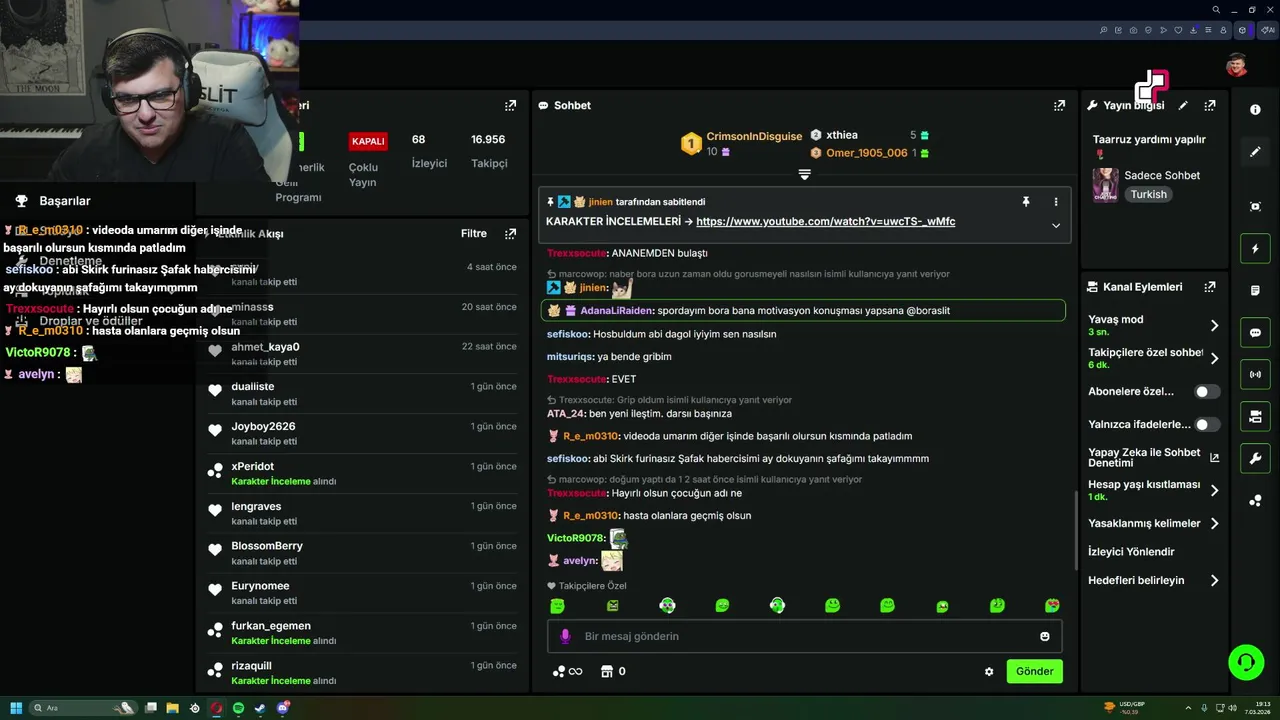Pop out the Kanal Eylemleri panel
Image resolution: width=1280 pixels, height=720 pixels.
pyautogui.click(x=1210, y=287)
